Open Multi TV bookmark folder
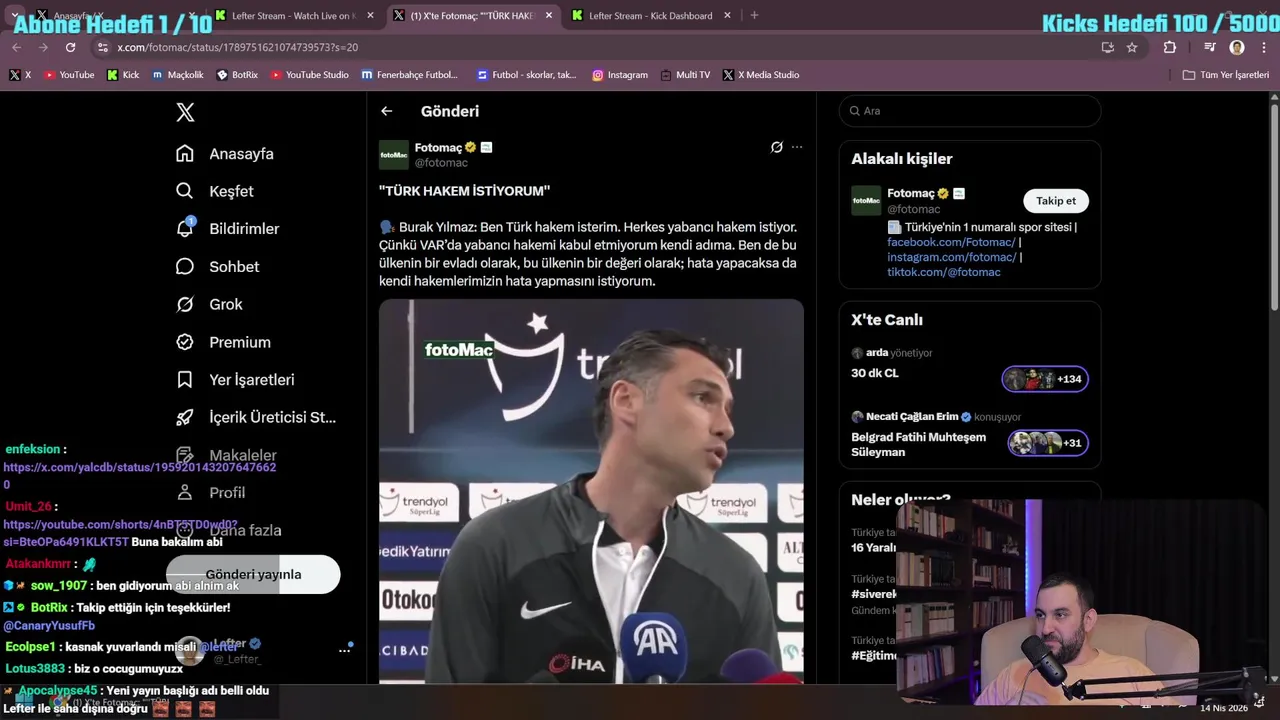This screenshot has height=720, width=1280. coord(685,75)
